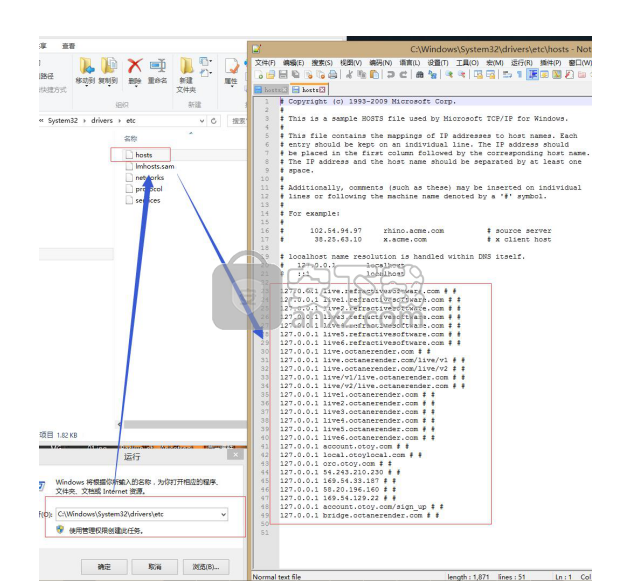Toggle Show All Characters pilcrow icon
The image size is (640, 583).
pos(520,74)
